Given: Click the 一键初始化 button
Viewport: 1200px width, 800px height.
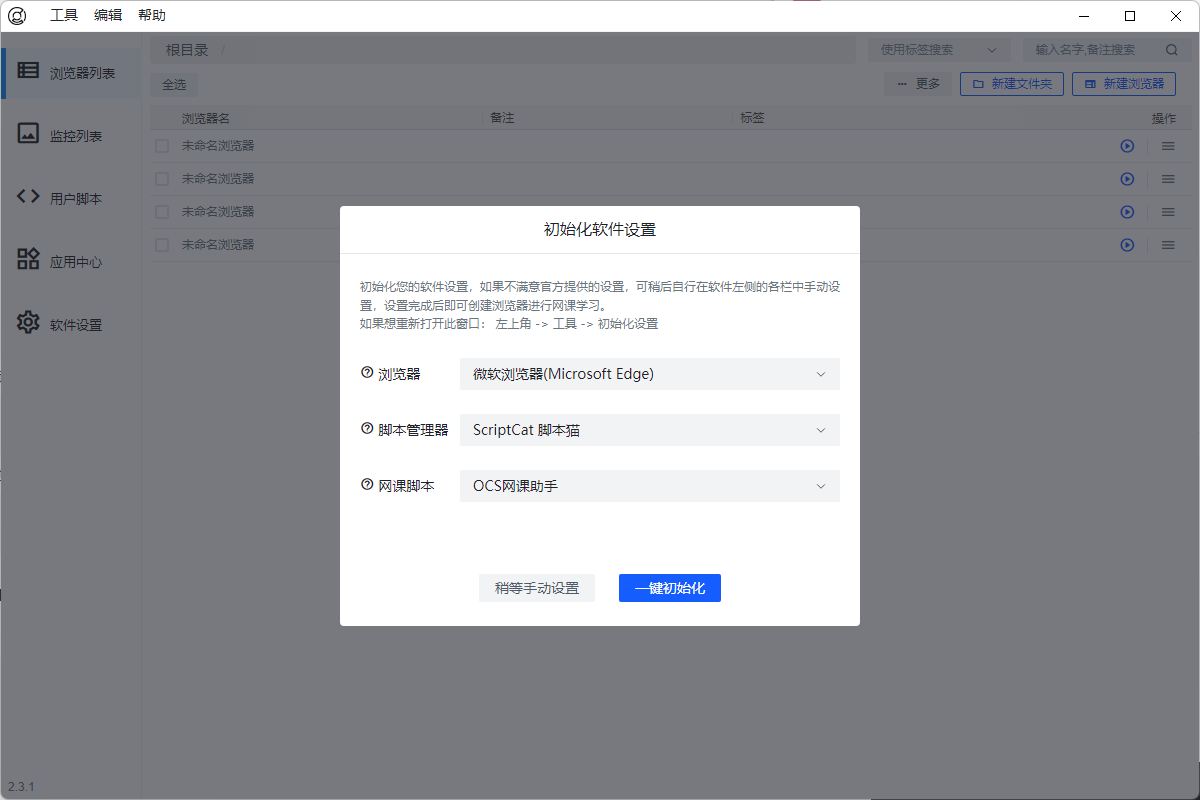Looking at the screenshot, I should [x=669, y=588].
